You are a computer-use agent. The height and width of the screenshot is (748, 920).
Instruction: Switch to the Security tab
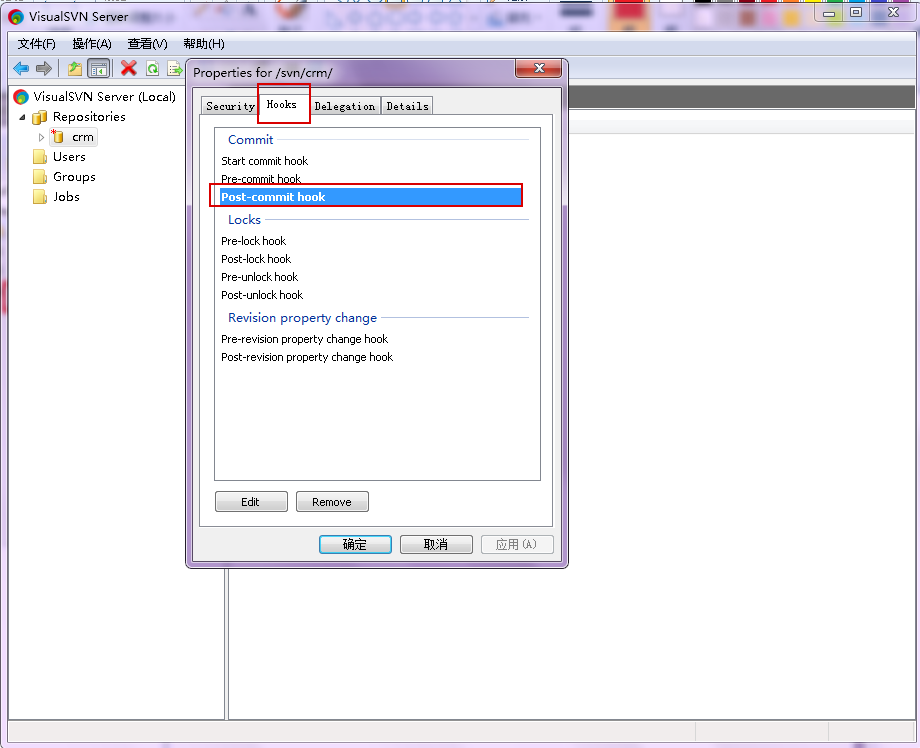[230, 106]
